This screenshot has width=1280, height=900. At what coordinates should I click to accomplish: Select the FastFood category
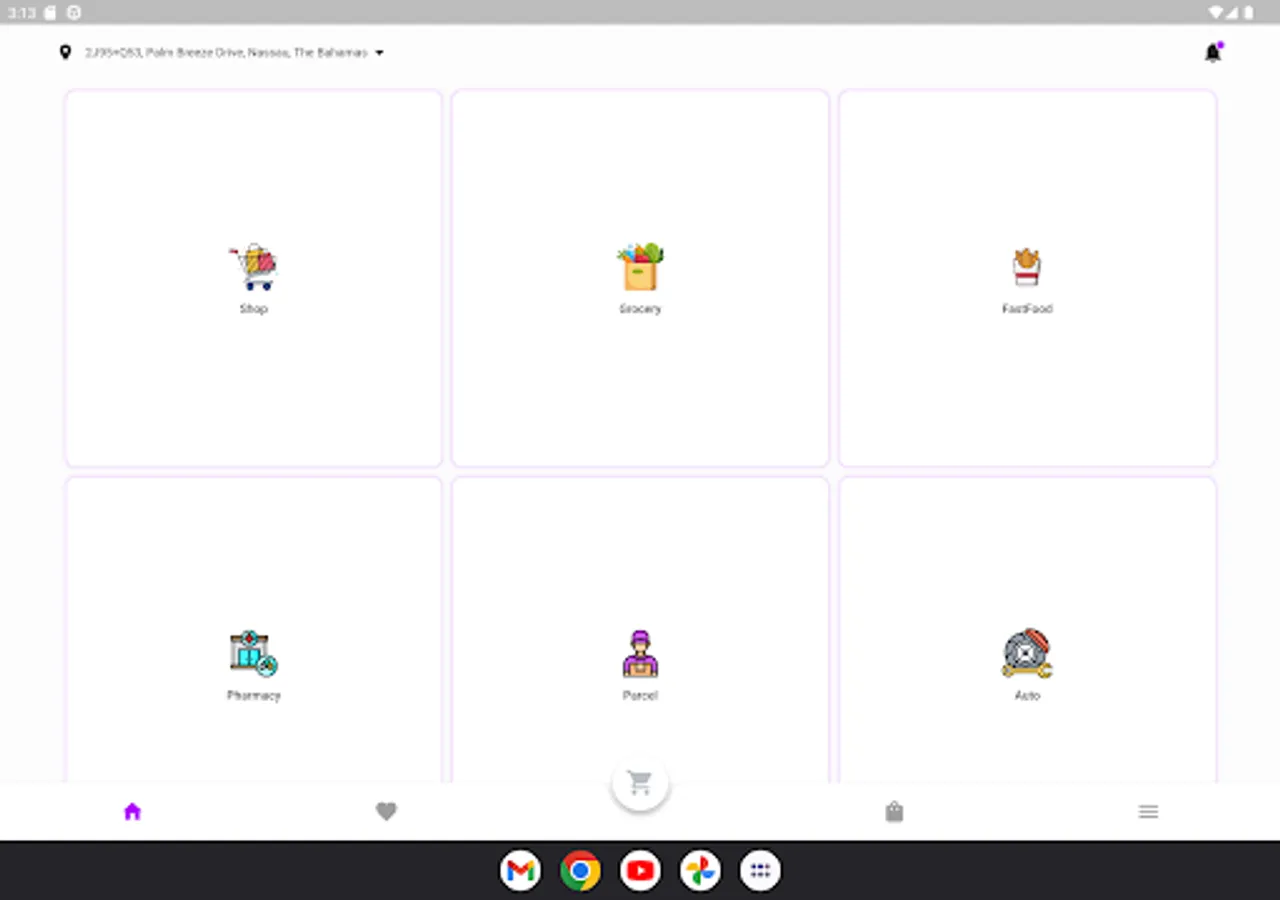[1027, 278]
